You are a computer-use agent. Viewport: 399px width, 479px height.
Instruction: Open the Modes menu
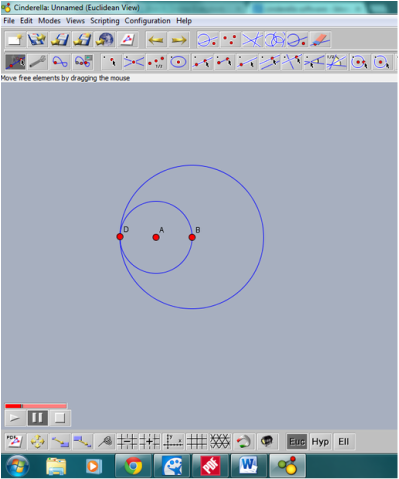point(49,21)
